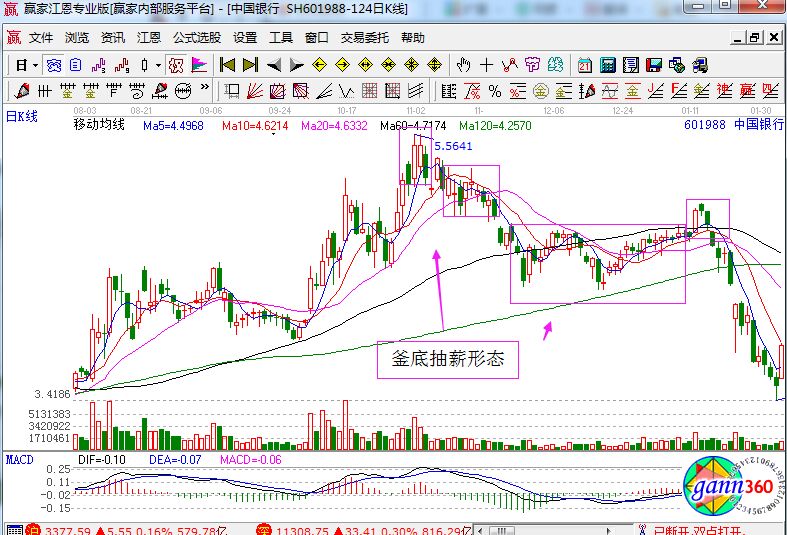Expand the 日 period dropdown arrow
787x535 pixels.
(35, 65)
